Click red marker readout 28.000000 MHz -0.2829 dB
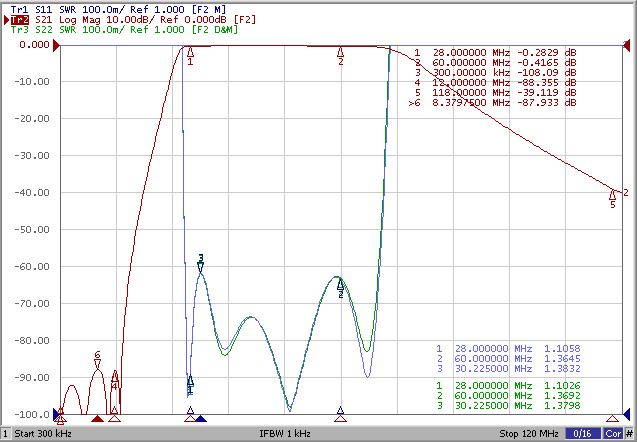Viewport: 637px width, 442px height. 495,52
